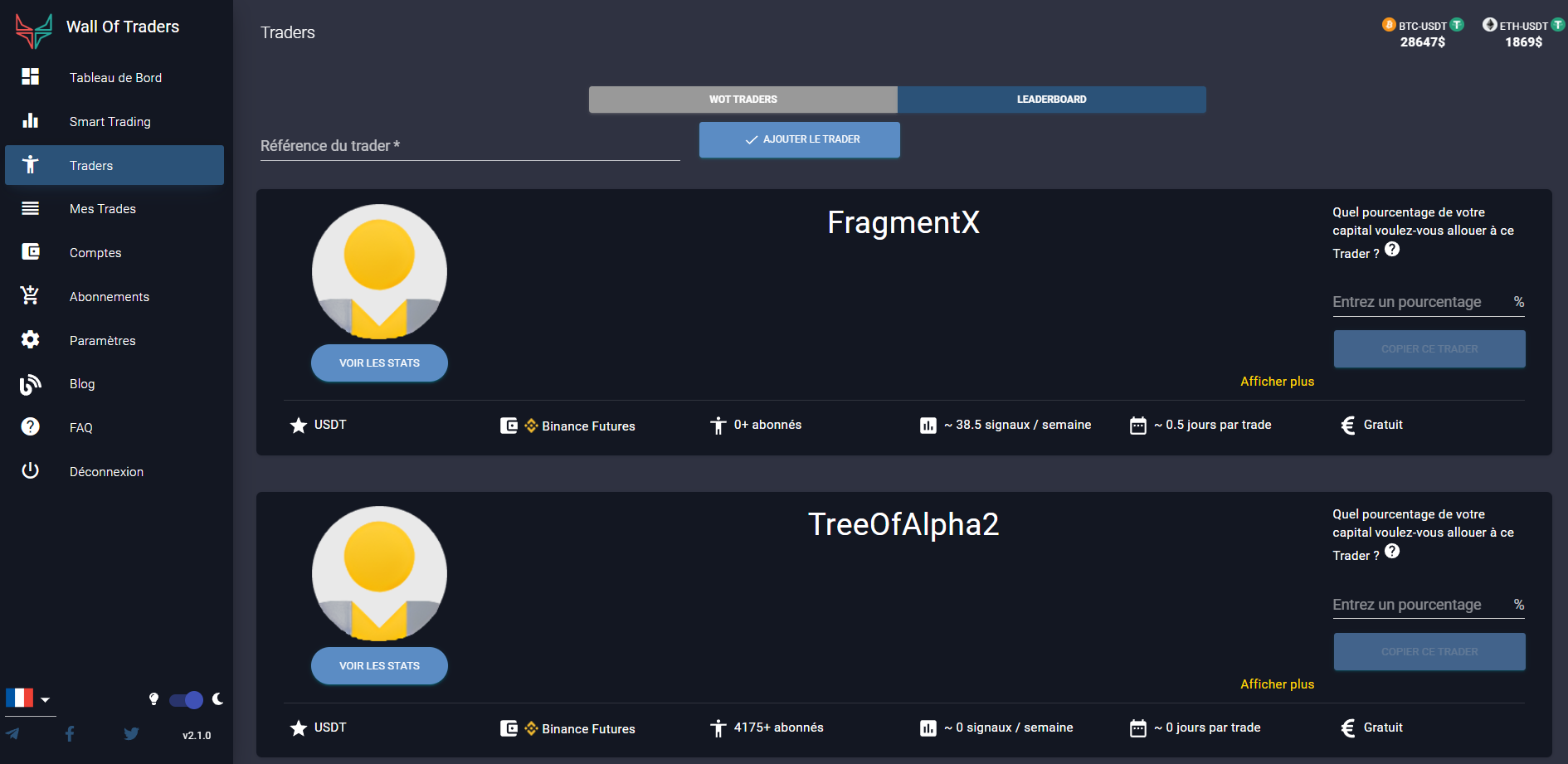Click help icon beside TreeOfAlpha2 allocation question
This screenshot has height=764, width=1568.
[1392, 552]
